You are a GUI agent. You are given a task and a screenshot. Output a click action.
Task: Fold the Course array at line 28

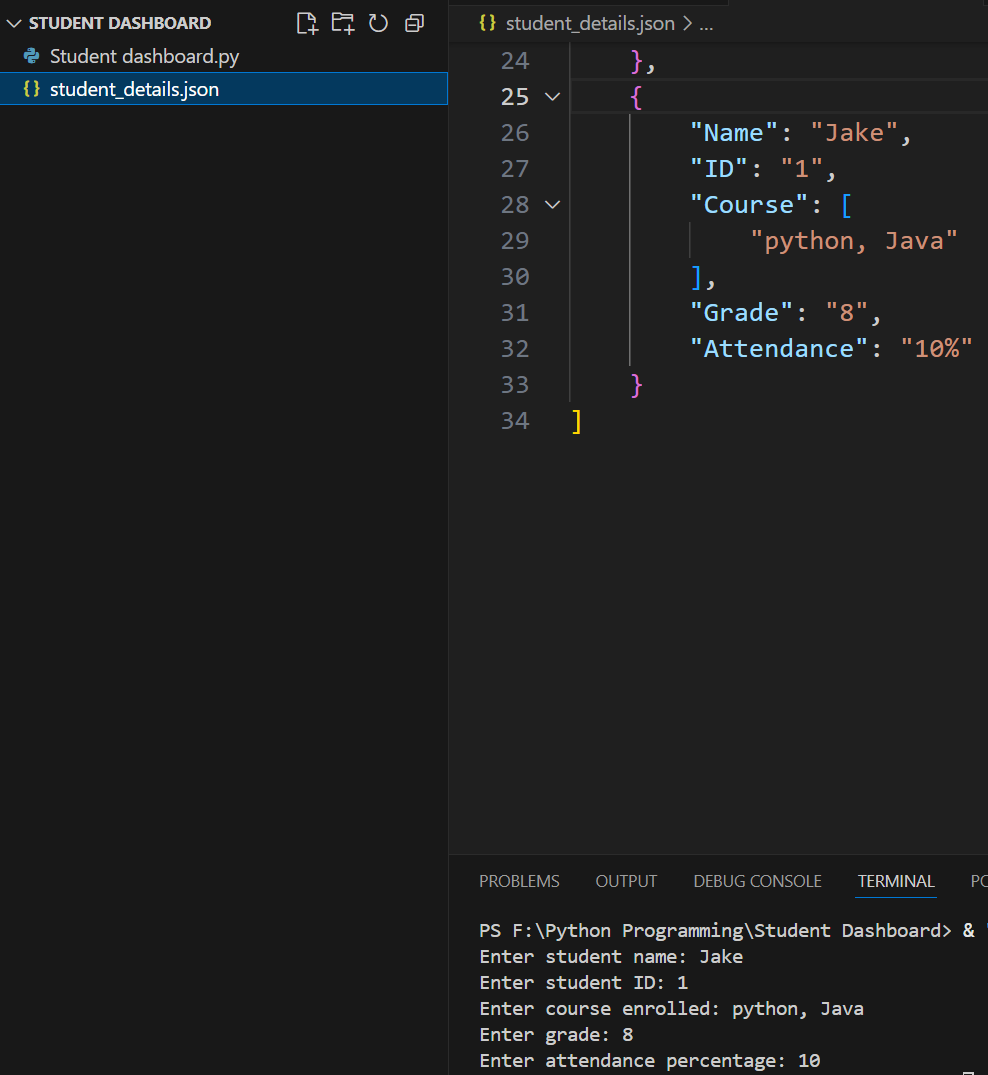coord(552,205)
